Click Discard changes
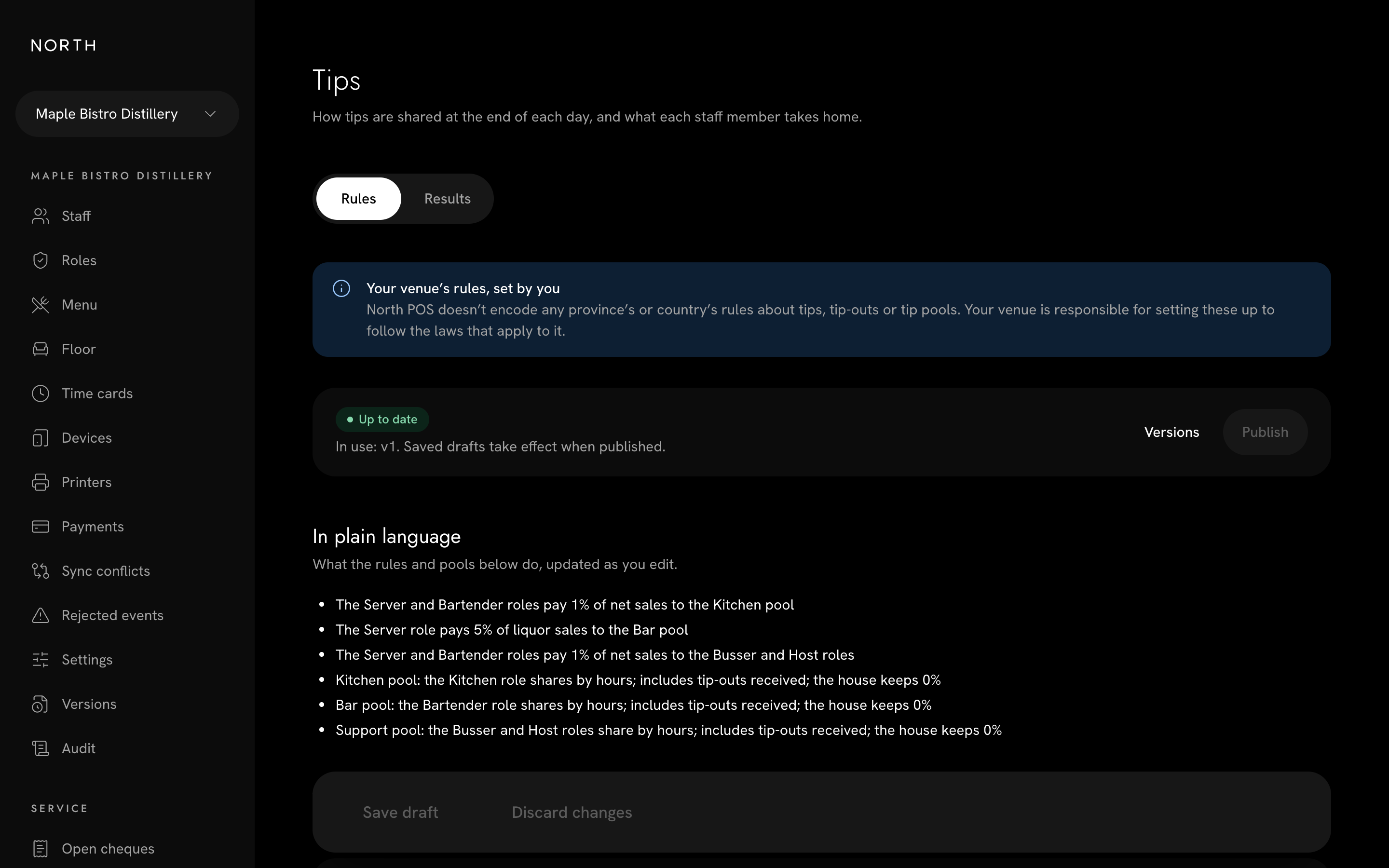 coord(572,813)
